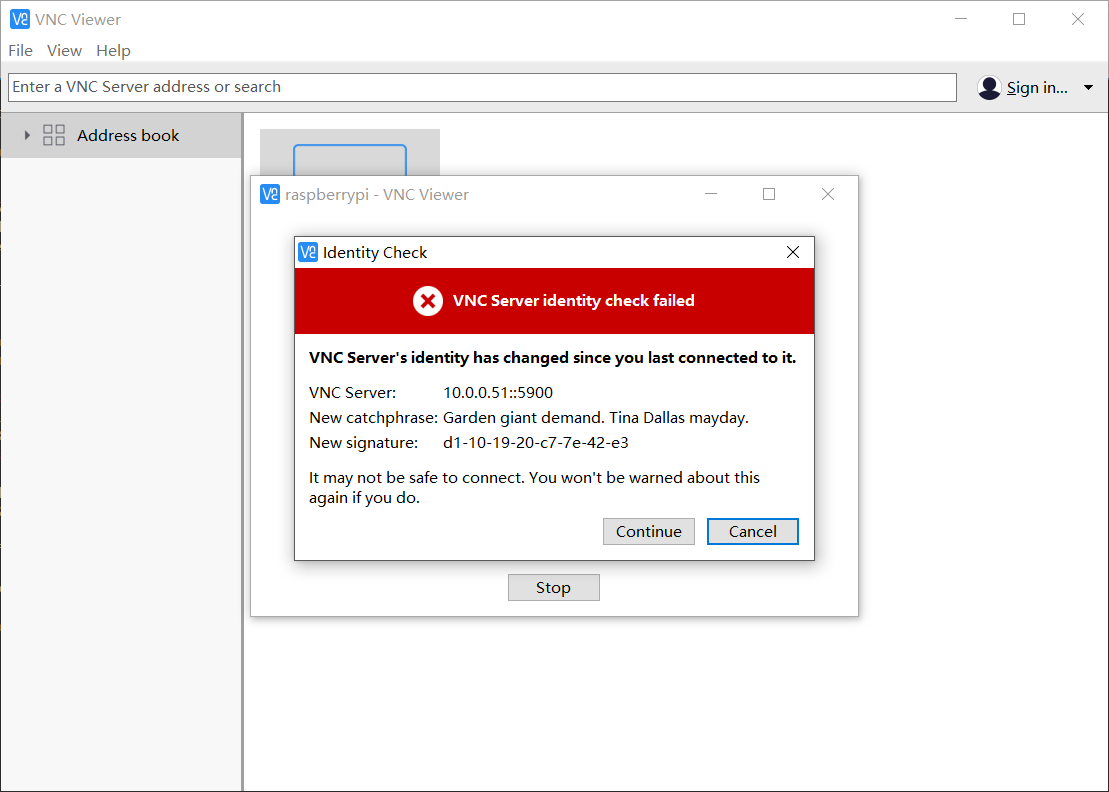Close the main VNC Viewer window
Image resolution: width=1109 pixels, height=792 pixels.
1077,19
